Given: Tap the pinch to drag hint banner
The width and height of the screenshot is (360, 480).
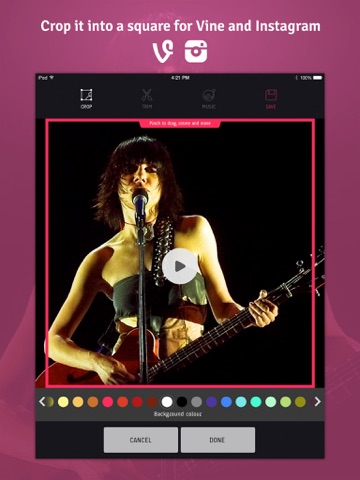Looking at the screenshot, I should (180, 123).
